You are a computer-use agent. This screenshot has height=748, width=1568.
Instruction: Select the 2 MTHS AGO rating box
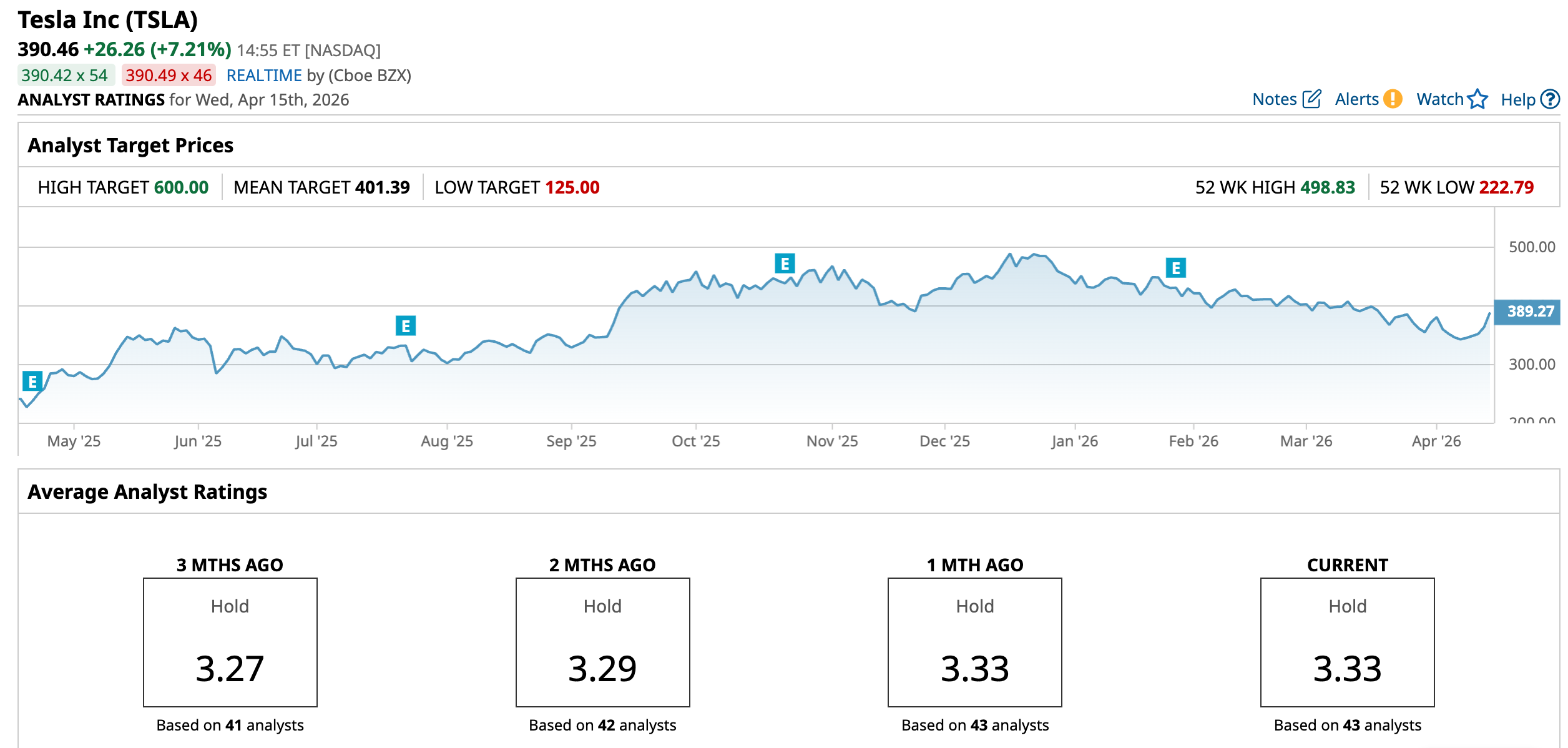click(602, 642)
